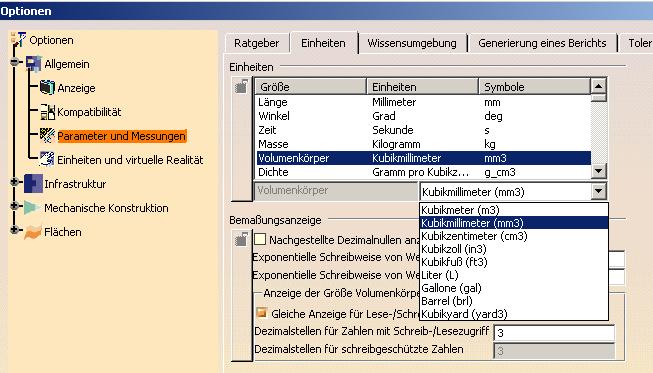Choose Kubikmeter (m3) from the list

point(514,210)
